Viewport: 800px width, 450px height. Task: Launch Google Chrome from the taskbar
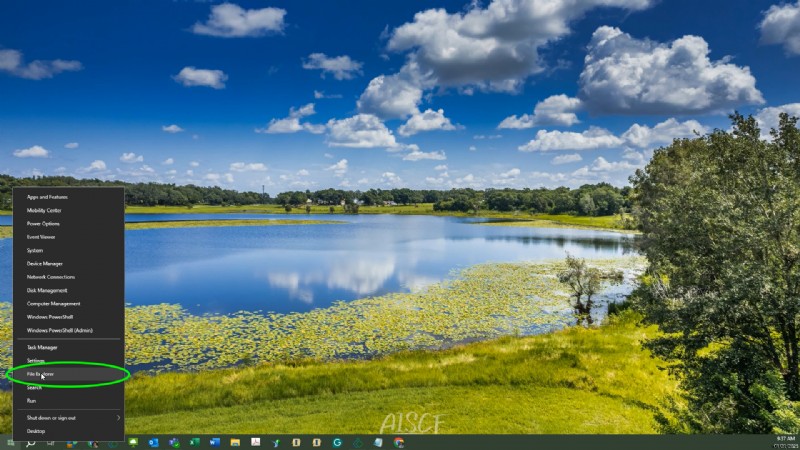[399, 442]
